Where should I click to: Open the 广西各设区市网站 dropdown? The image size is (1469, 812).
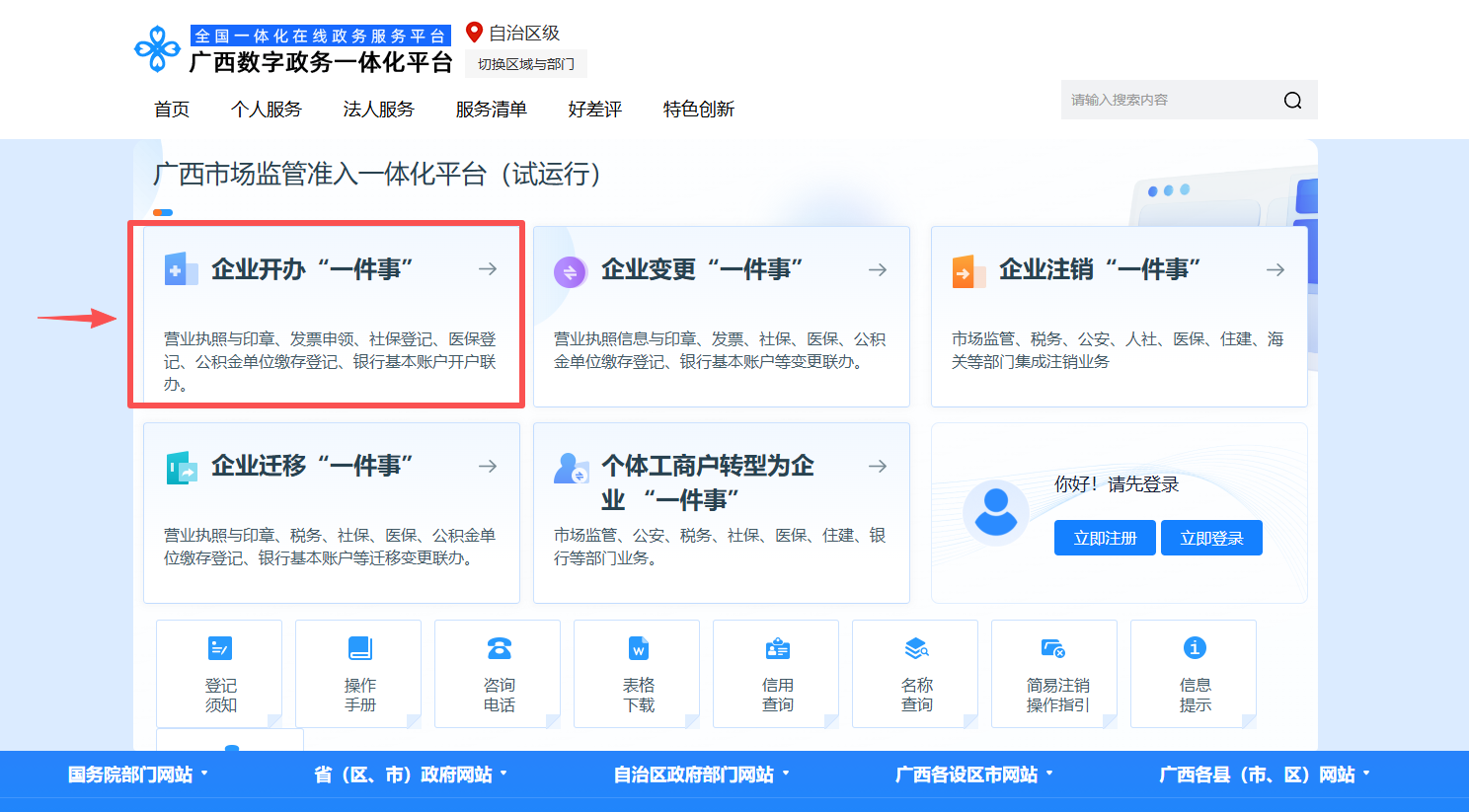(x=973, y=775)
